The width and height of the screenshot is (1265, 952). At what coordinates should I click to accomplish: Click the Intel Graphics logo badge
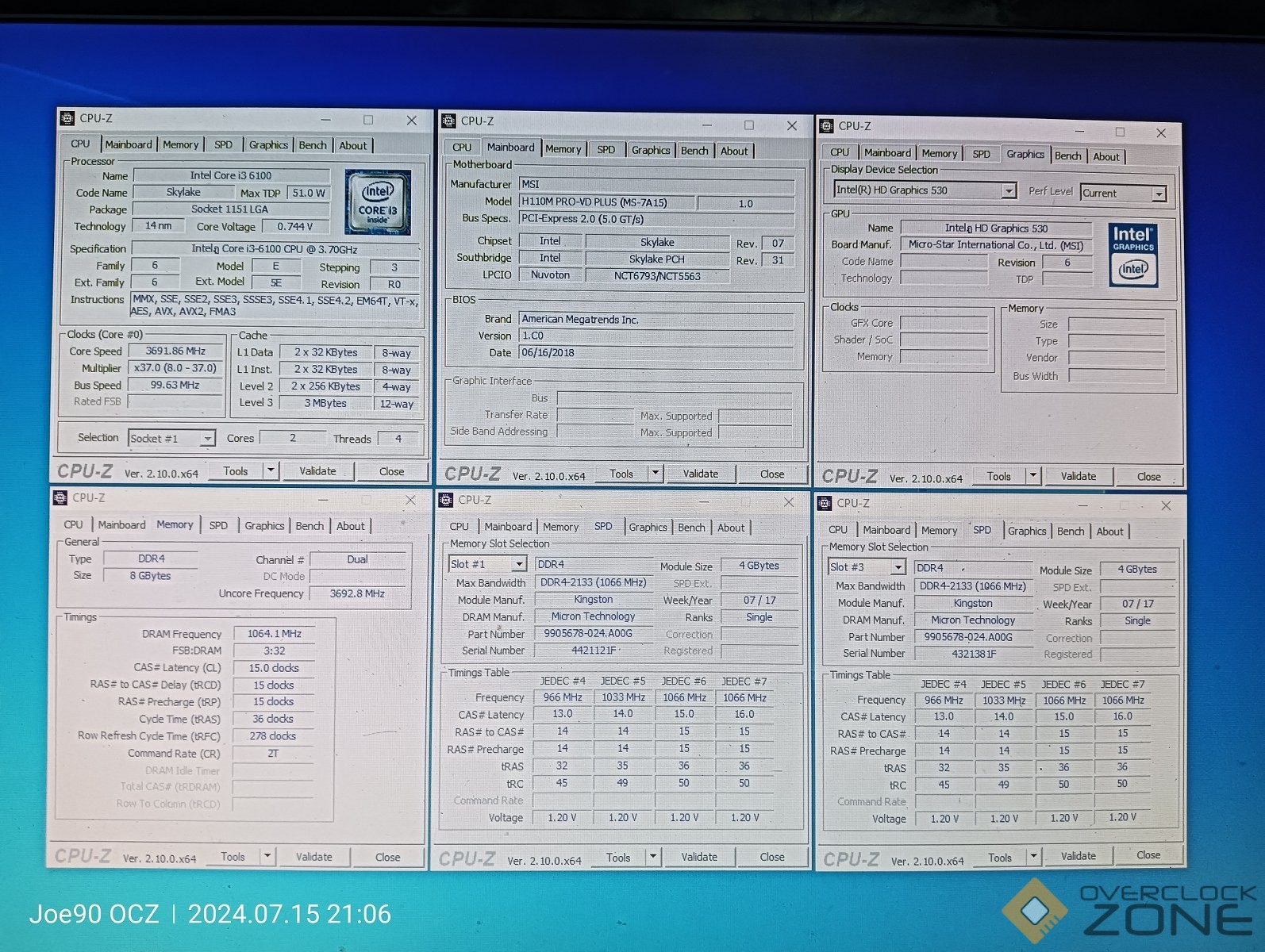pyautogui.click(x=1133, y=255)
